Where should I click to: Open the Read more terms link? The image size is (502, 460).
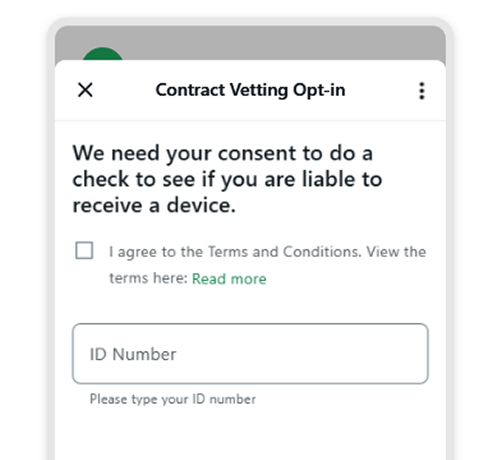click(229, 279)
